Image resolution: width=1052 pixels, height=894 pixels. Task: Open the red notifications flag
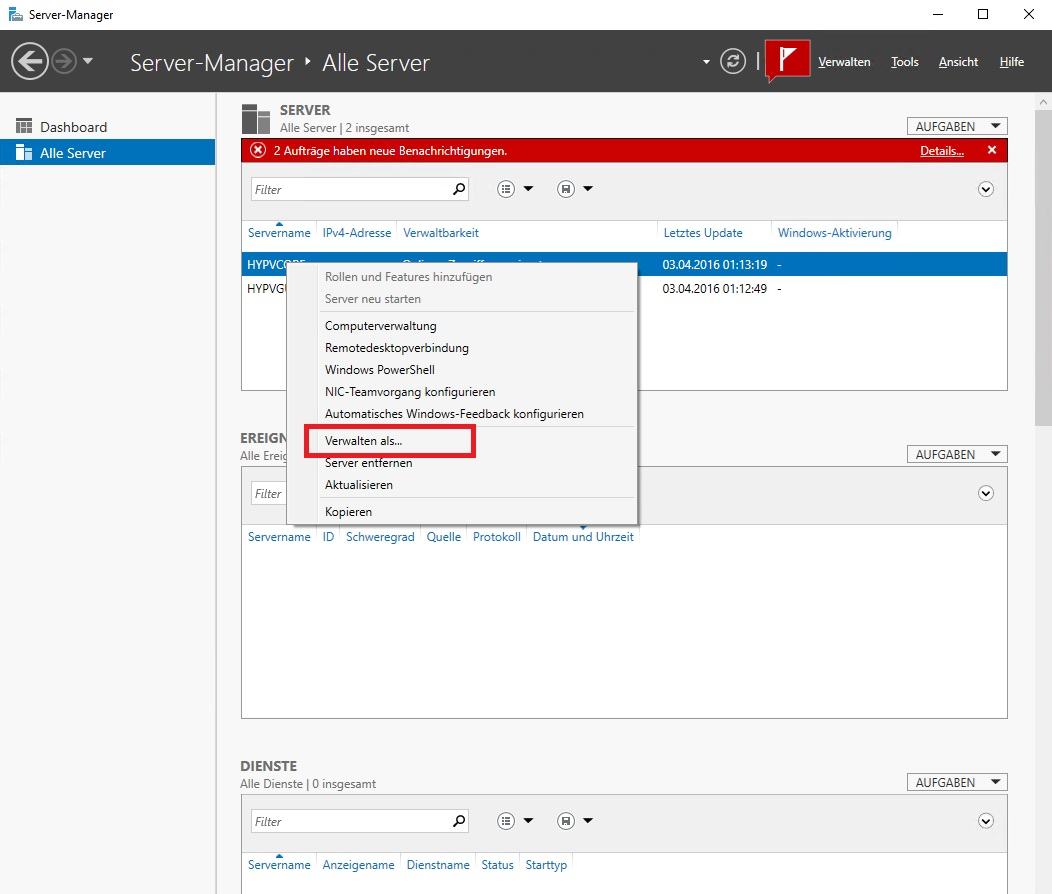coord(788,60)
